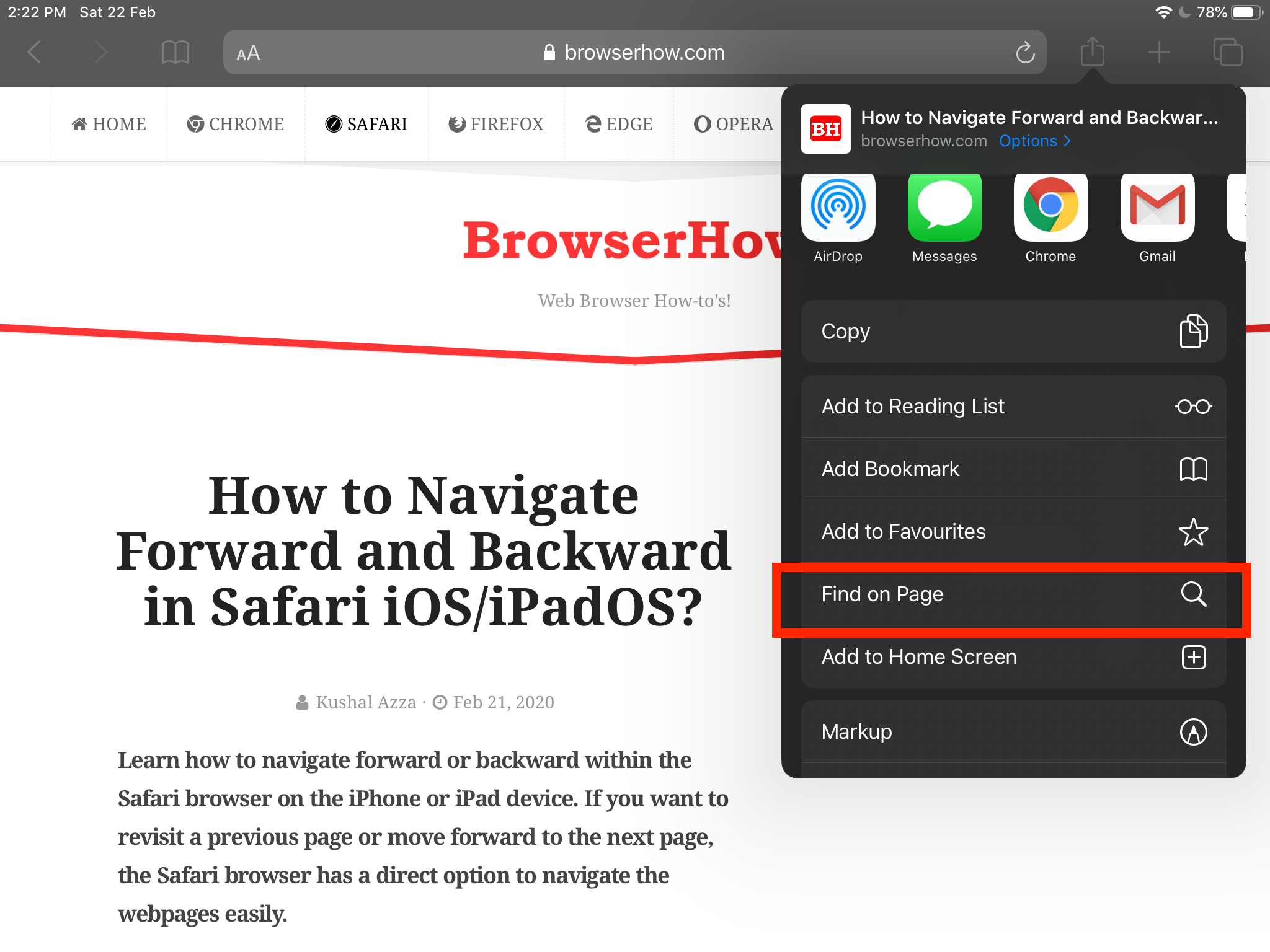
Task: Reload the page with the refresh icon
Action: click(x=1025, y=52)
